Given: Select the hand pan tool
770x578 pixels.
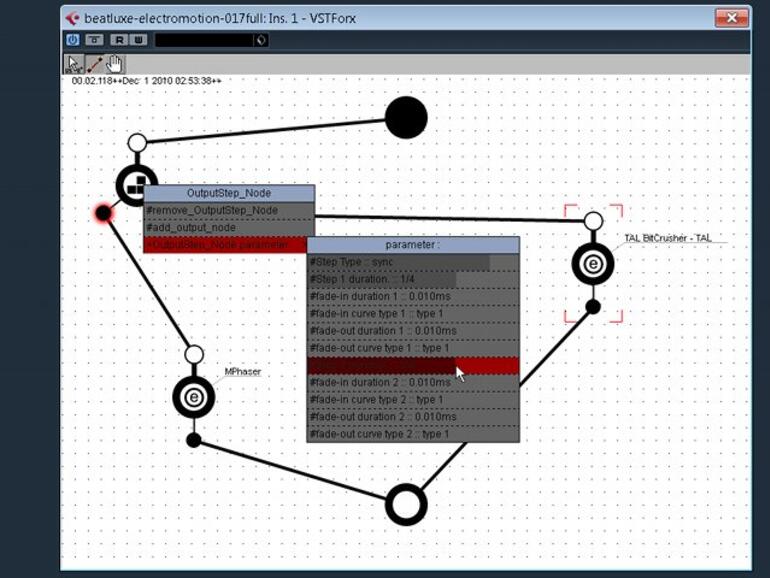Looking at the screenshot, I should coord(115,64).
